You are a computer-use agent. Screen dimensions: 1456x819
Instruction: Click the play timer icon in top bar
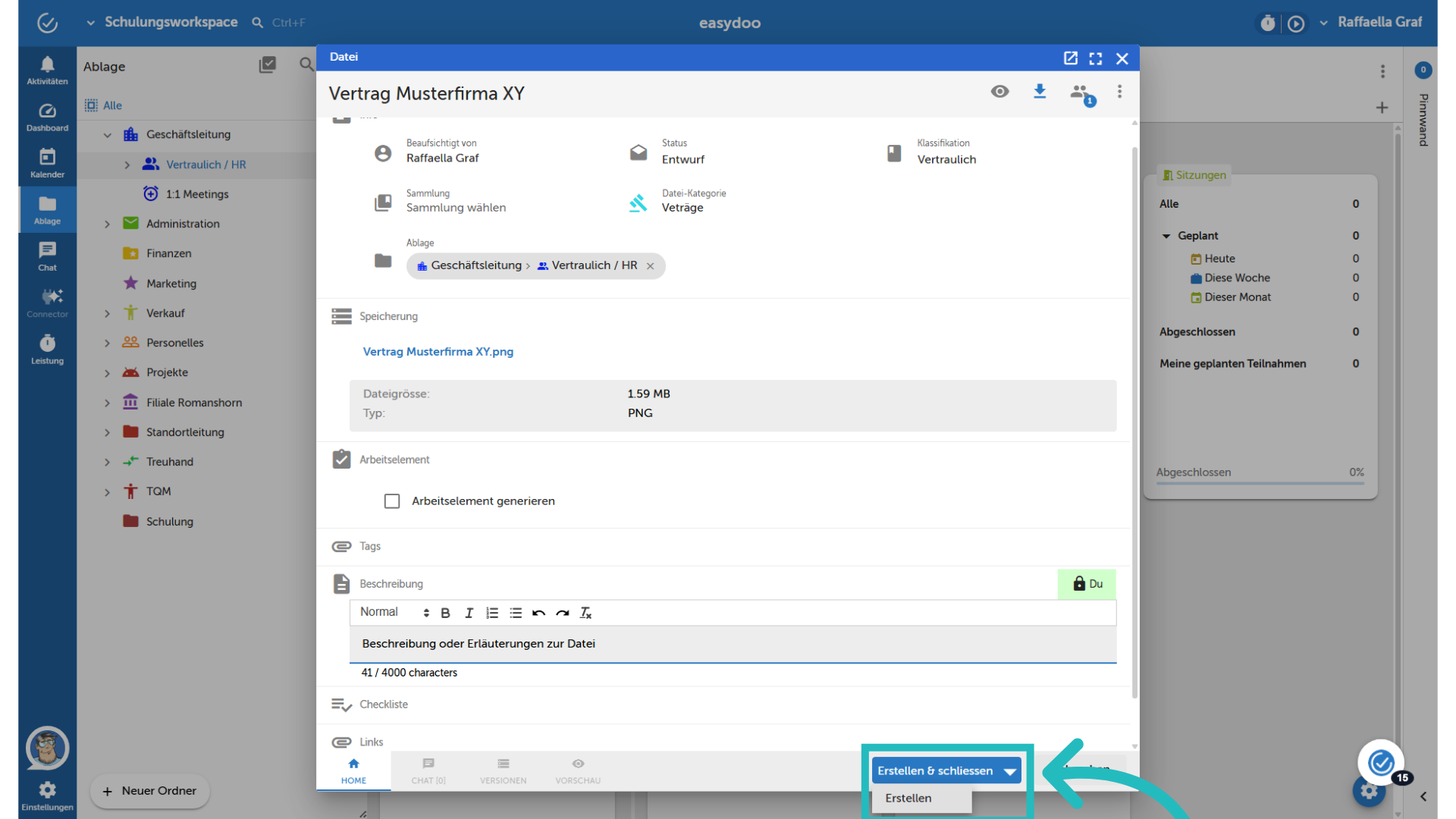point(1296,24)
